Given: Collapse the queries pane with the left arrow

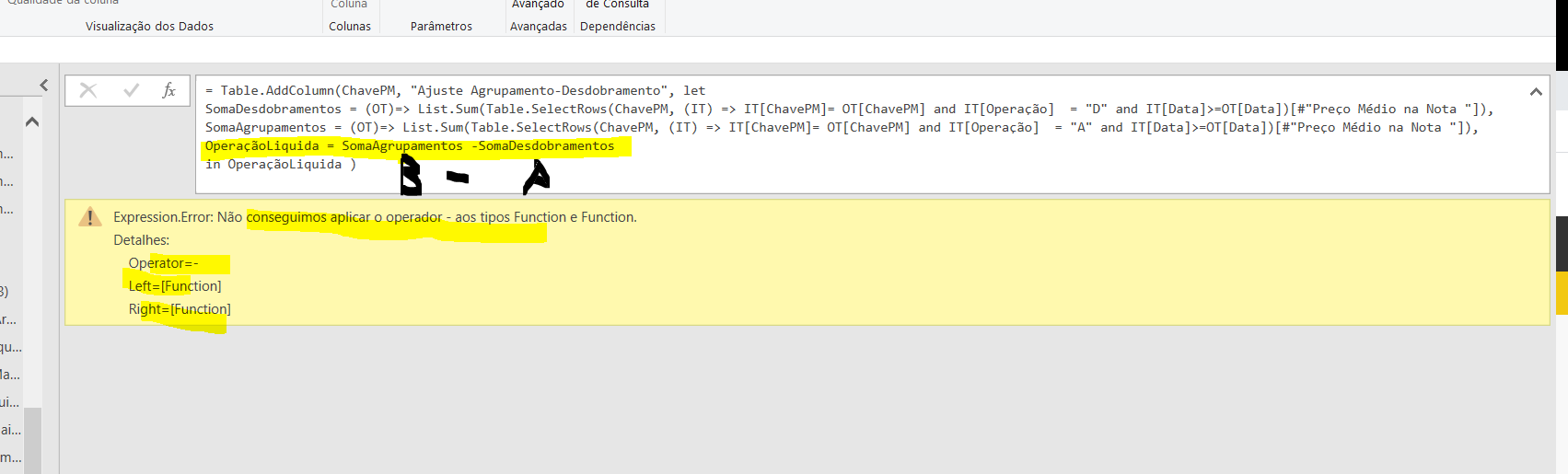Looking at the screenshot, I should 44,85.
